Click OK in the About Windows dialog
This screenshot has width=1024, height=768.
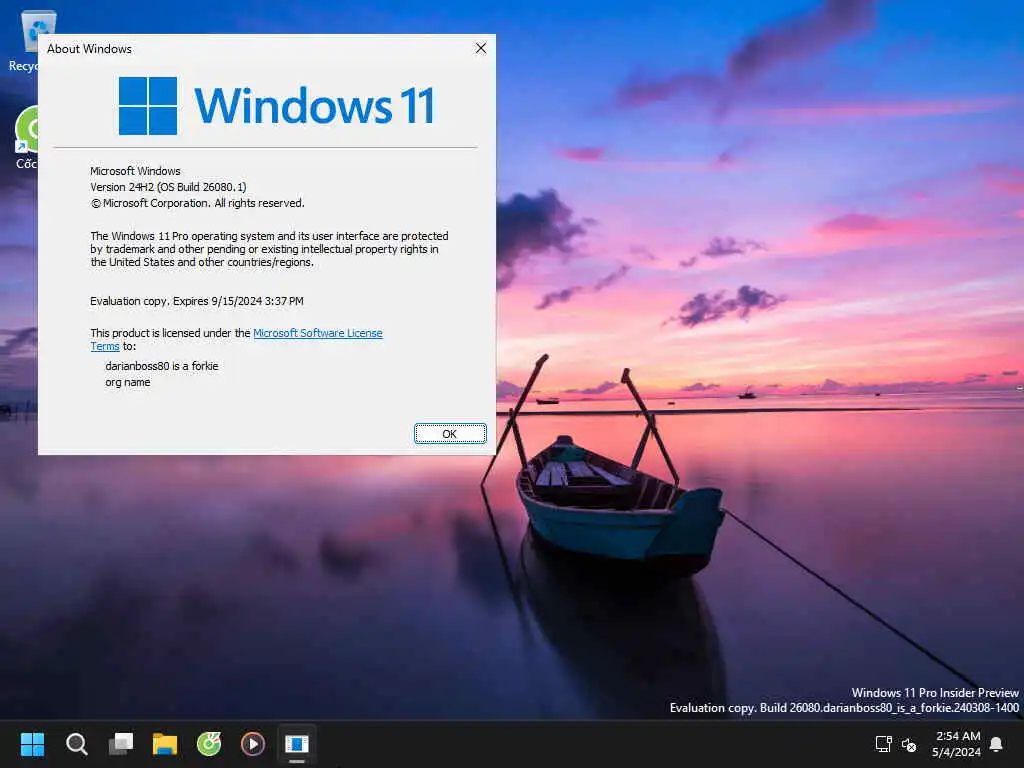pyautogui.click(x=450, y=434)
